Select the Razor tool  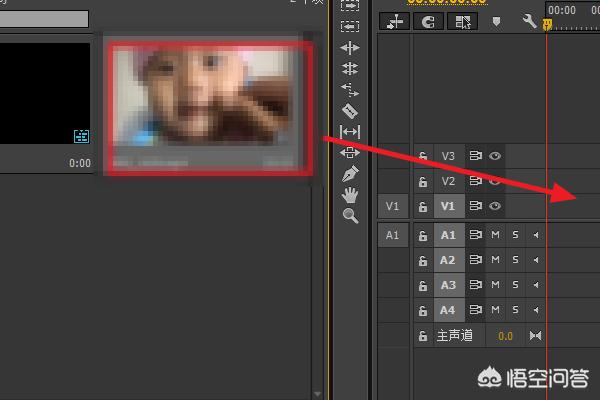(x=350, y=111)
